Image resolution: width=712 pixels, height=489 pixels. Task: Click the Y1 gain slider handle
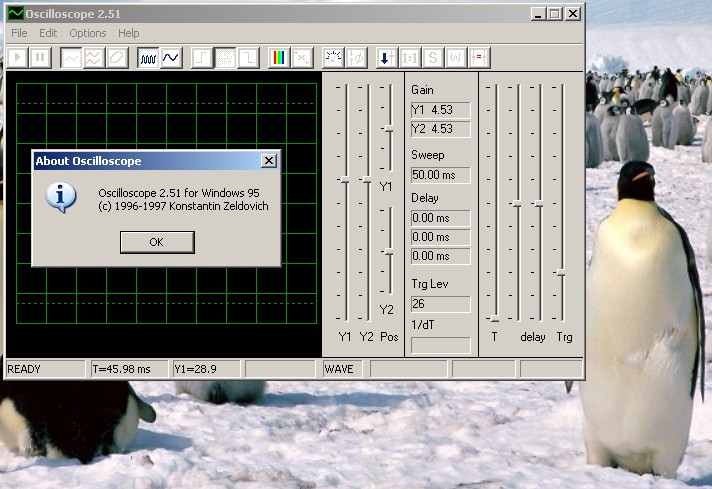click(x=345, y=180)
